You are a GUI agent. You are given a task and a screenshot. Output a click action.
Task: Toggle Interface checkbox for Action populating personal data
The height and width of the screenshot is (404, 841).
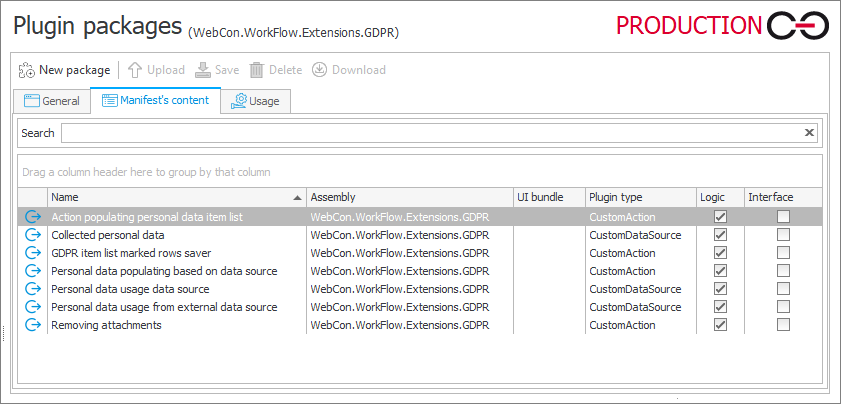tap(784, 217)
